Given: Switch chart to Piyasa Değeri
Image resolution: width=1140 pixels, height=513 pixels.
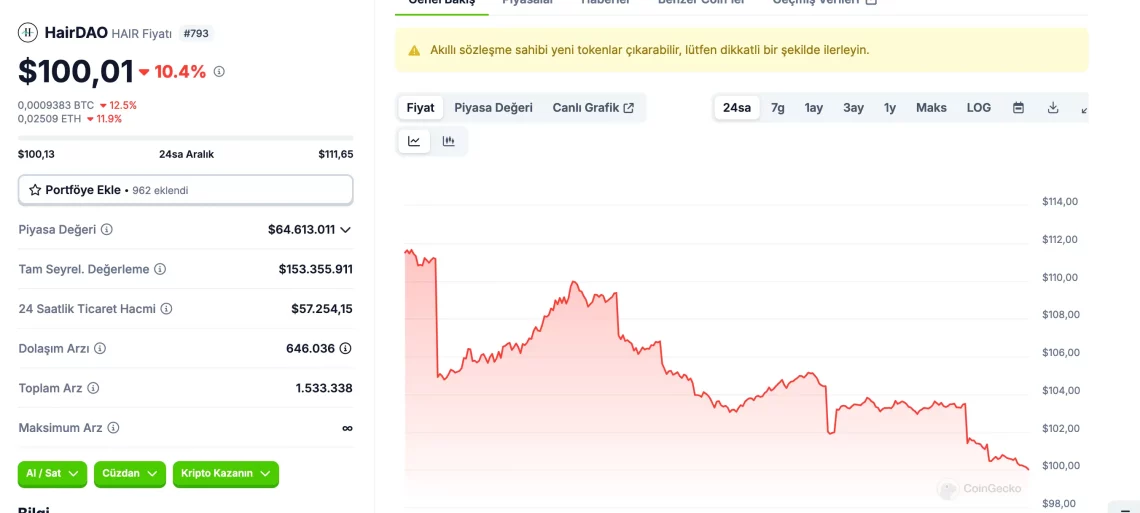Looking at the screenshot, I should pos(493,108).
